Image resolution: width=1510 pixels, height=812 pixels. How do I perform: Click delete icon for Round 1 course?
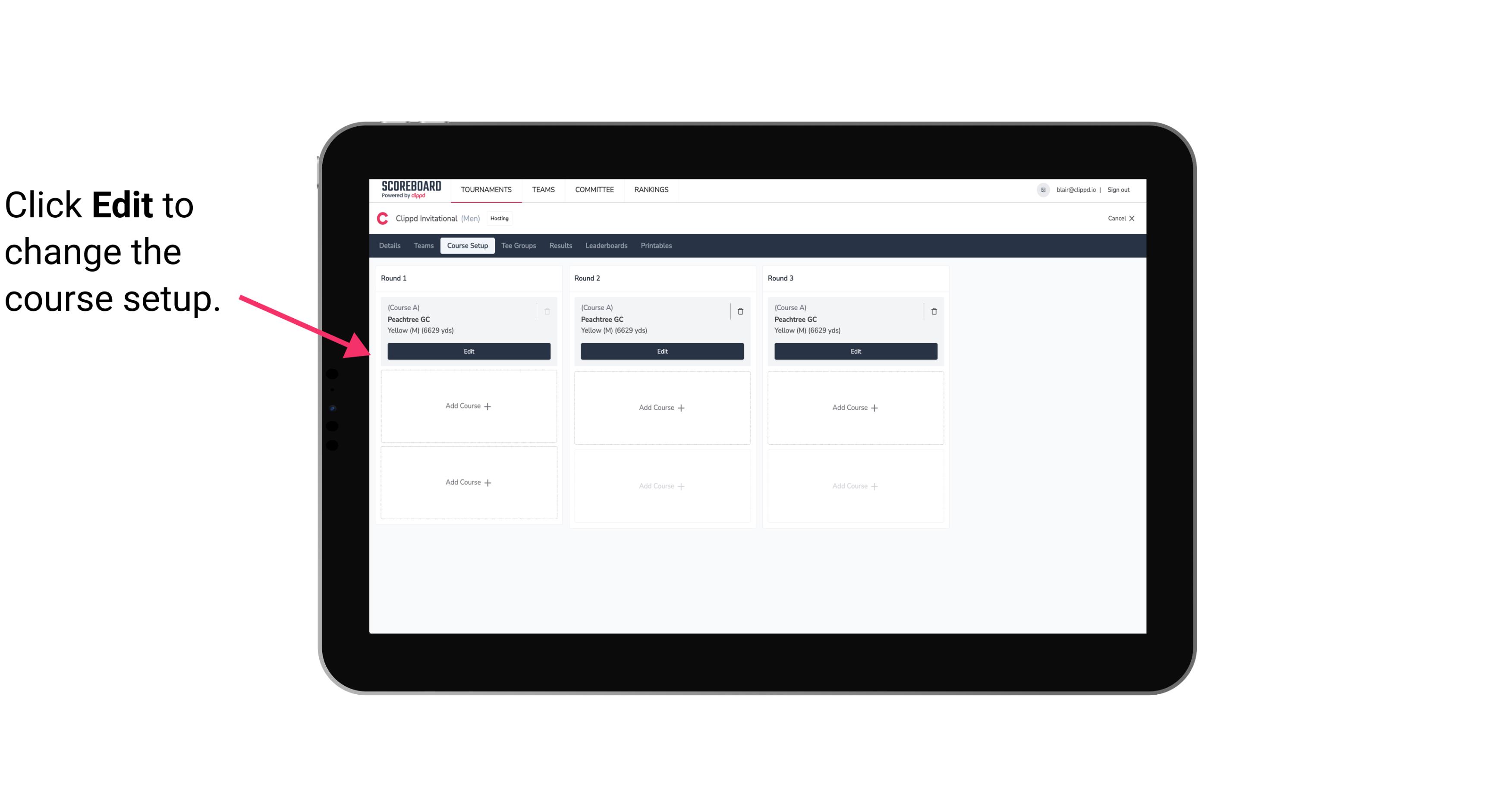point(548,311)
